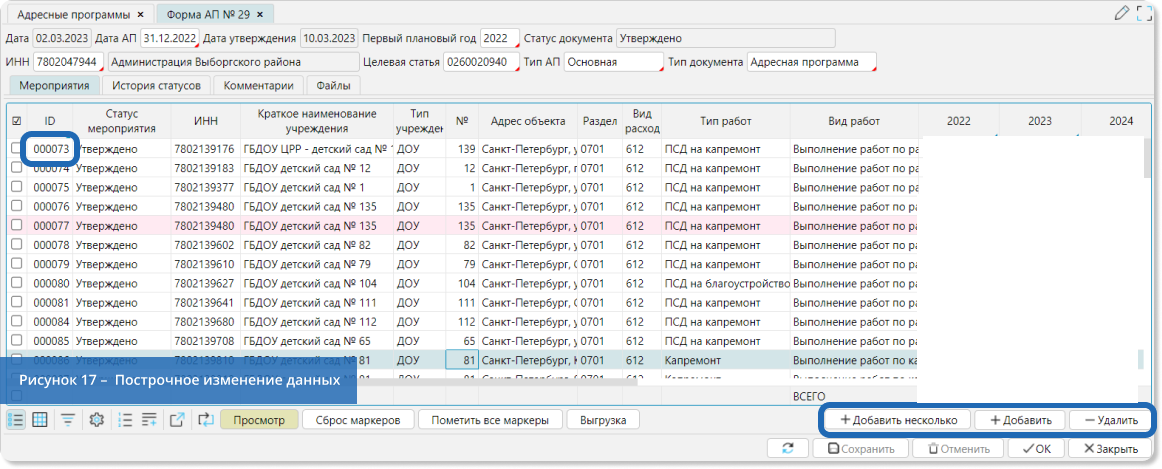
Task: Switch to list view icon in bottom toolbar
Action: click(16, 420)
